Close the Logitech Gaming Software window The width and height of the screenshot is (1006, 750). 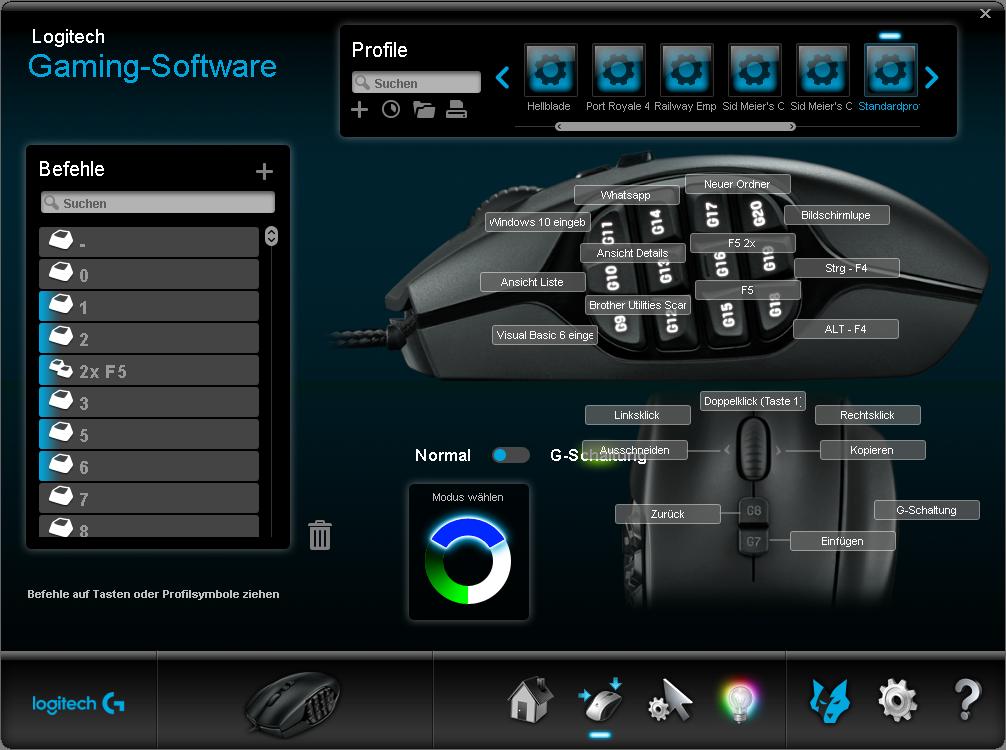click(x=985, y=13)
